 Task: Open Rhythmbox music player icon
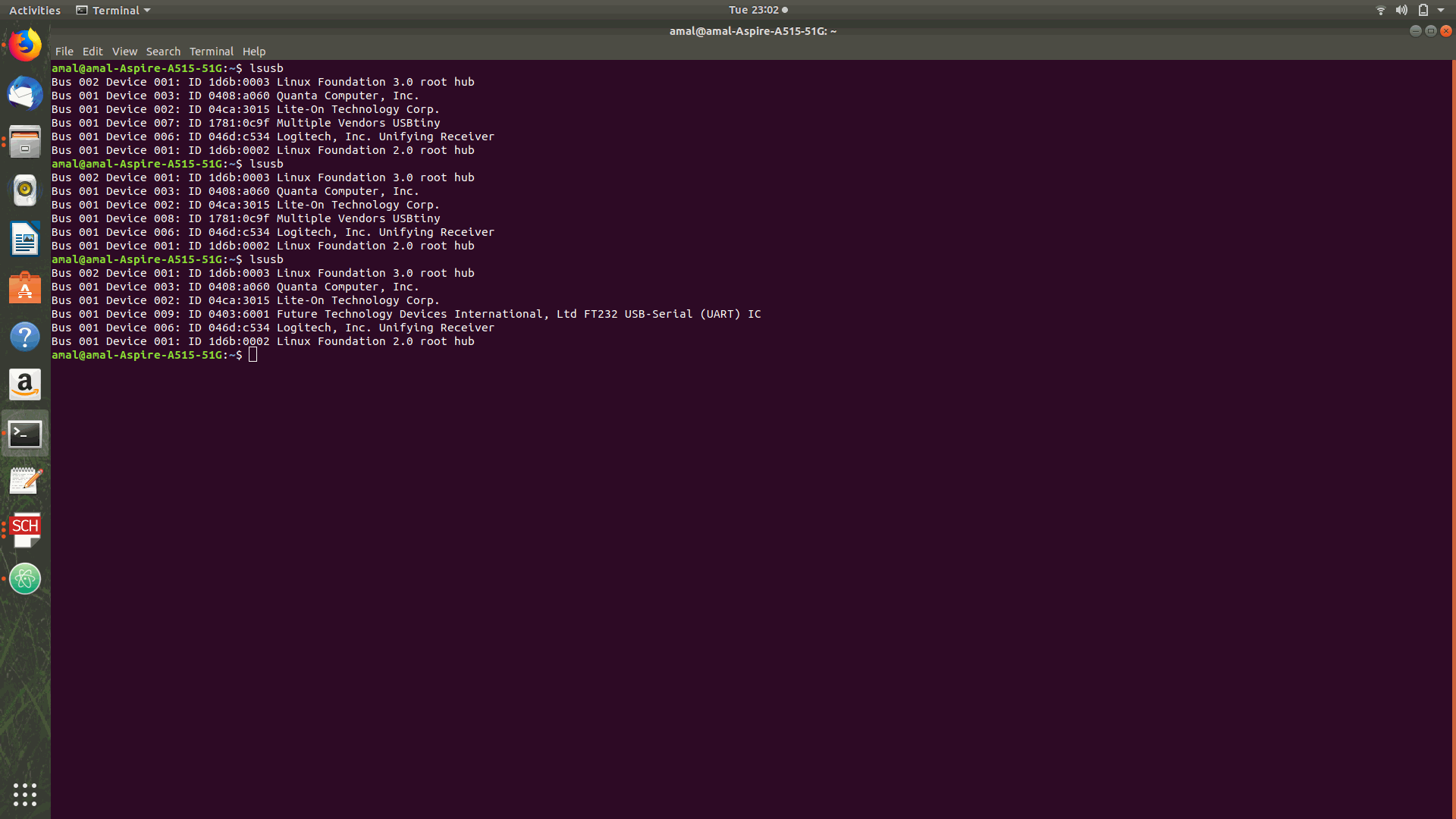(25, 190)
